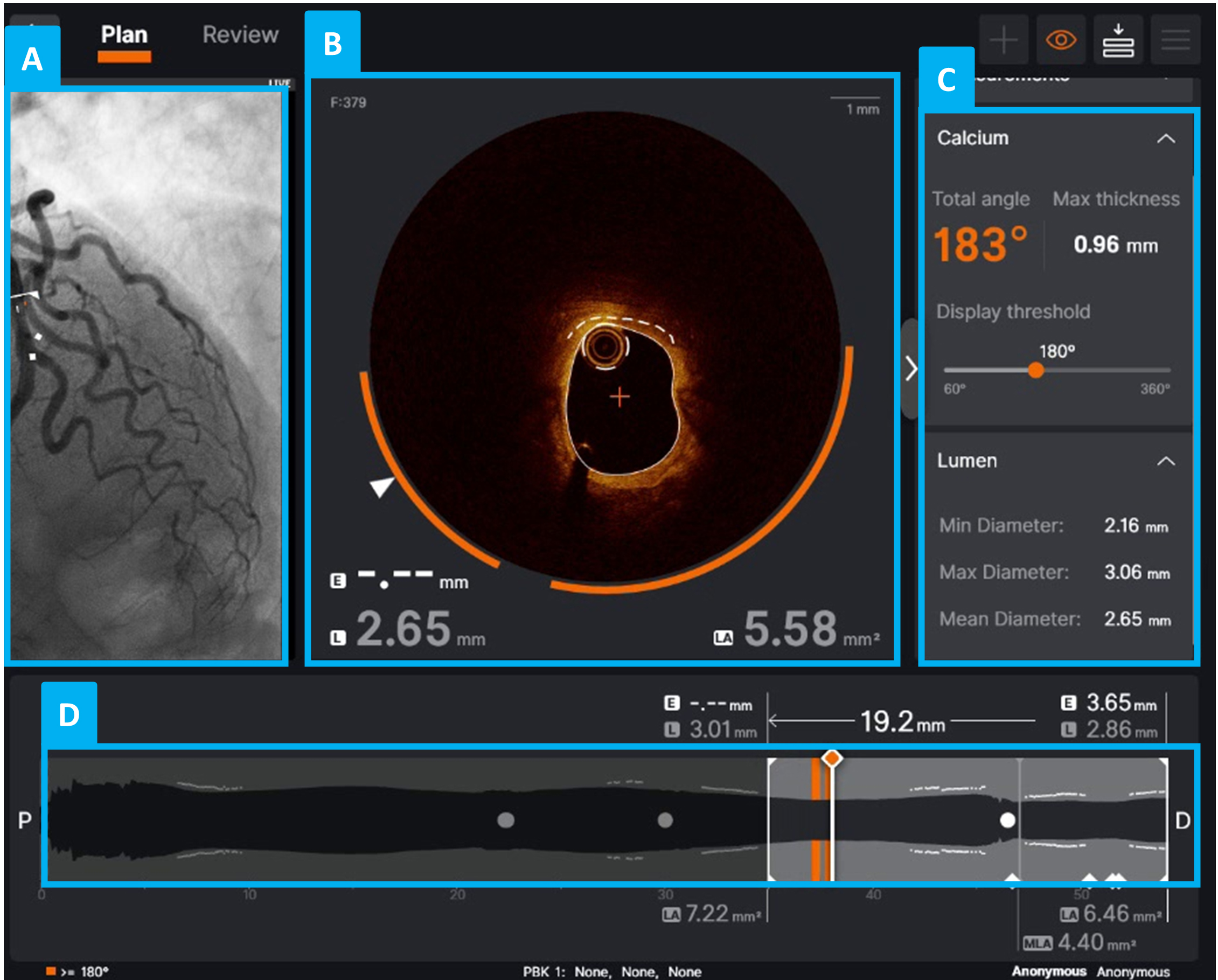
Task: Click the 183° total angle value
Action: [x=980, y=245]
